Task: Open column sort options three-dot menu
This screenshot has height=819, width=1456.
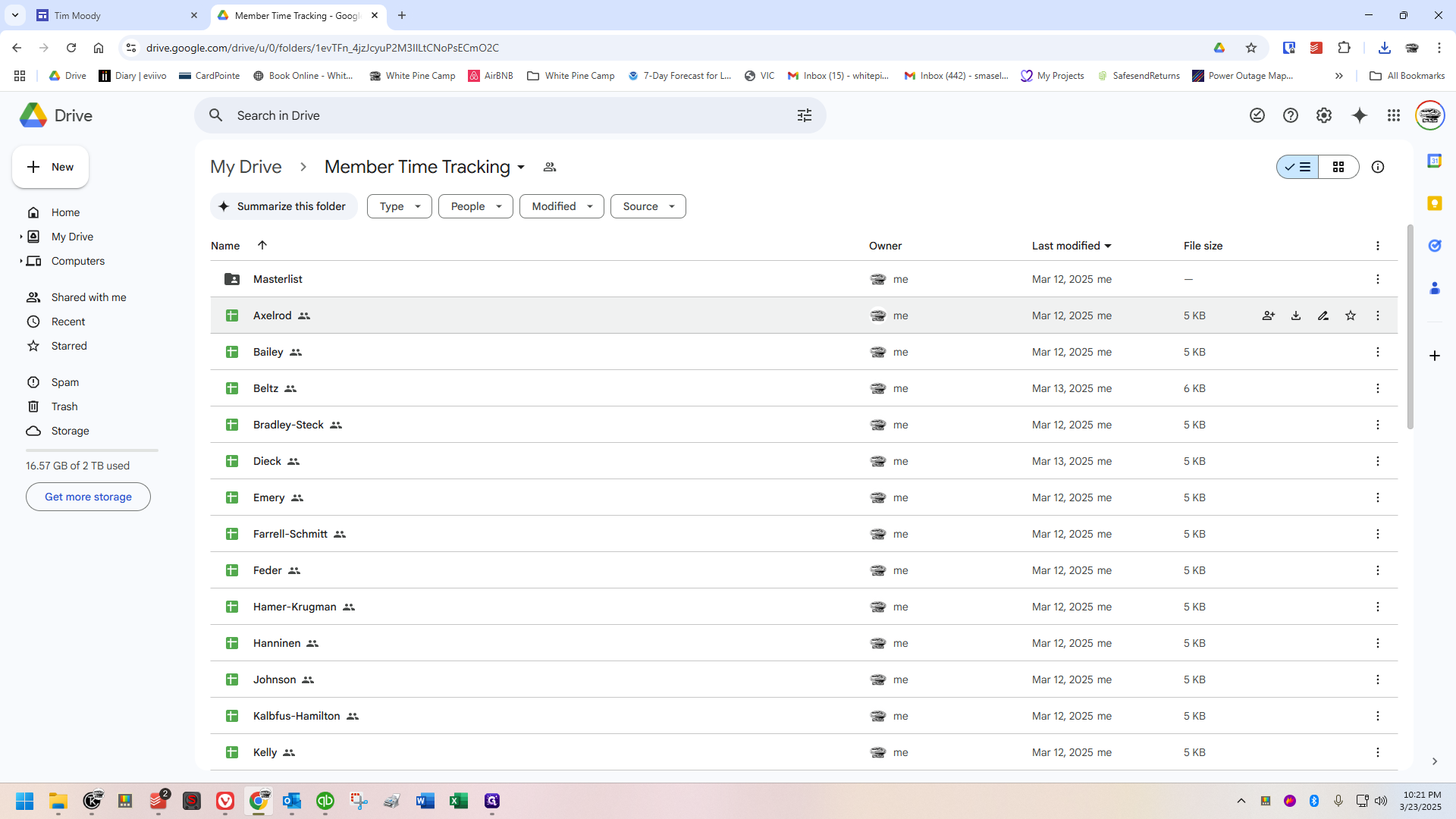Action: 1378,246
